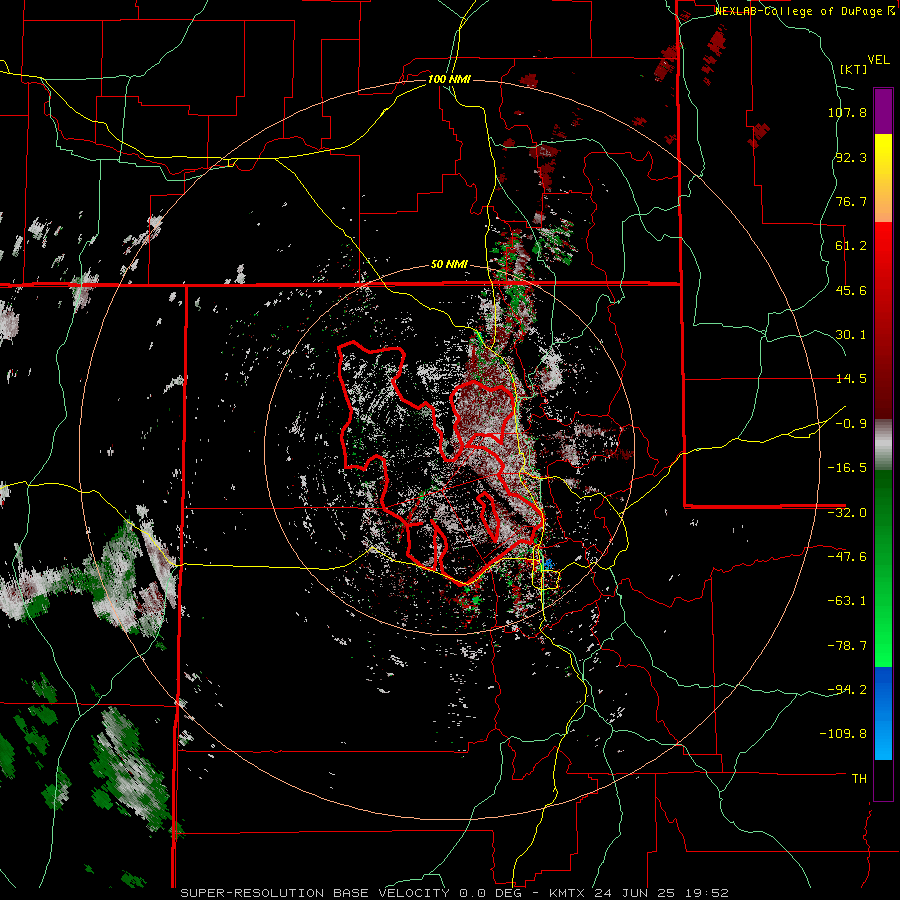Click the 76.7 legend value

click(851, 201)
